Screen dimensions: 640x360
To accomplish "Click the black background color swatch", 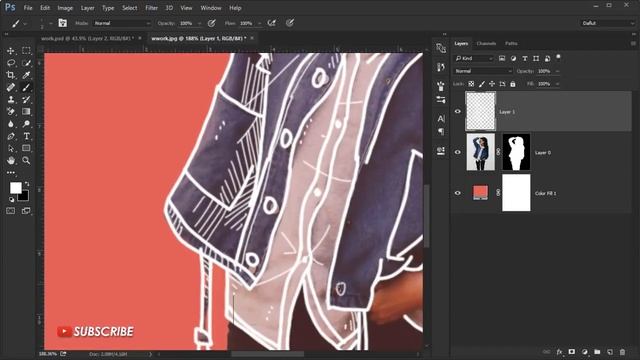I will tap(24, 197).
